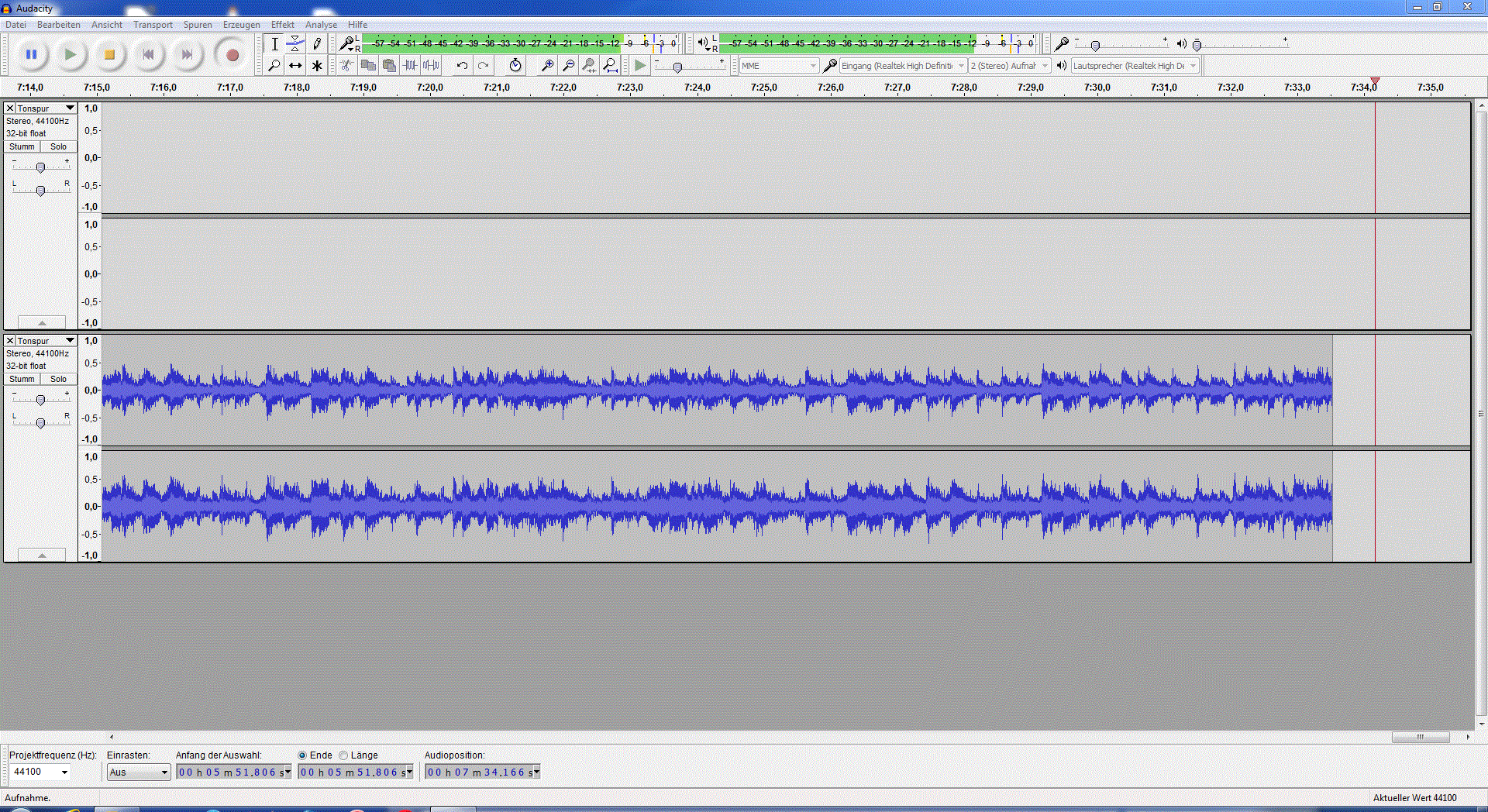Click the Audioposition time field

click(482, 772)
